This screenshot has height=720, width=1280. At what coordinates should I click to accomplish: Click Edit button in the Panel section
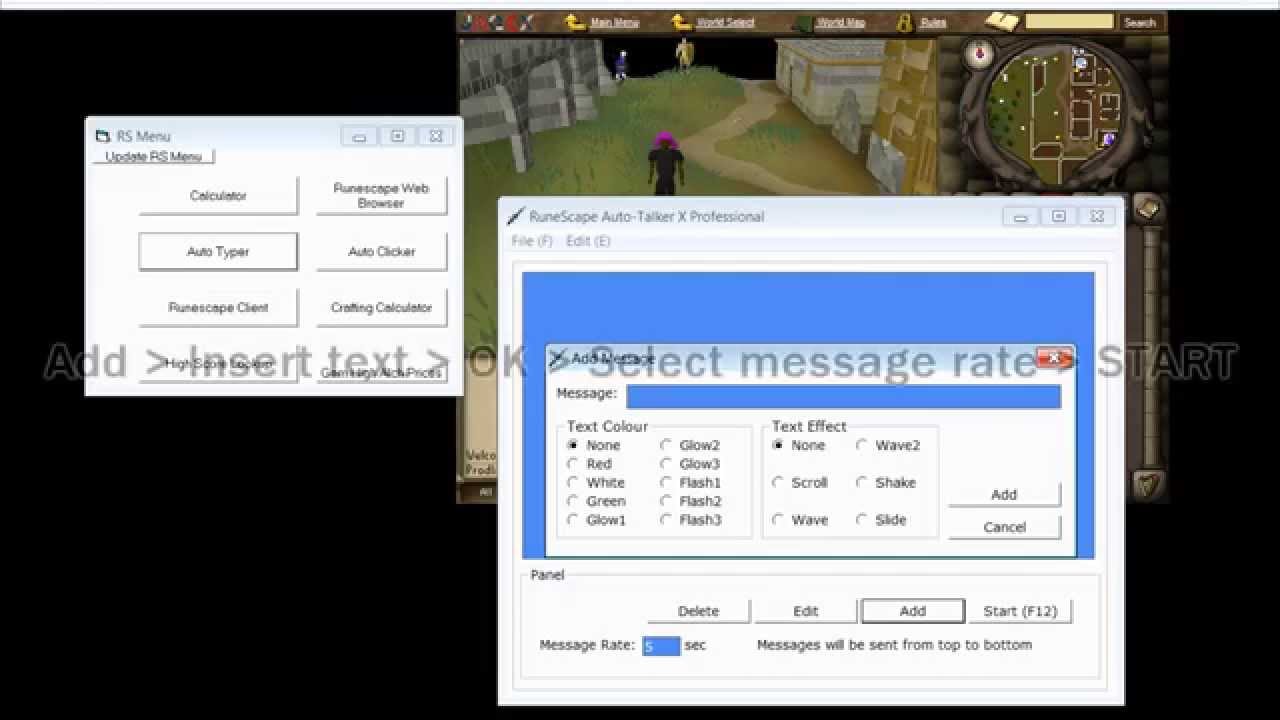point(806,611)
